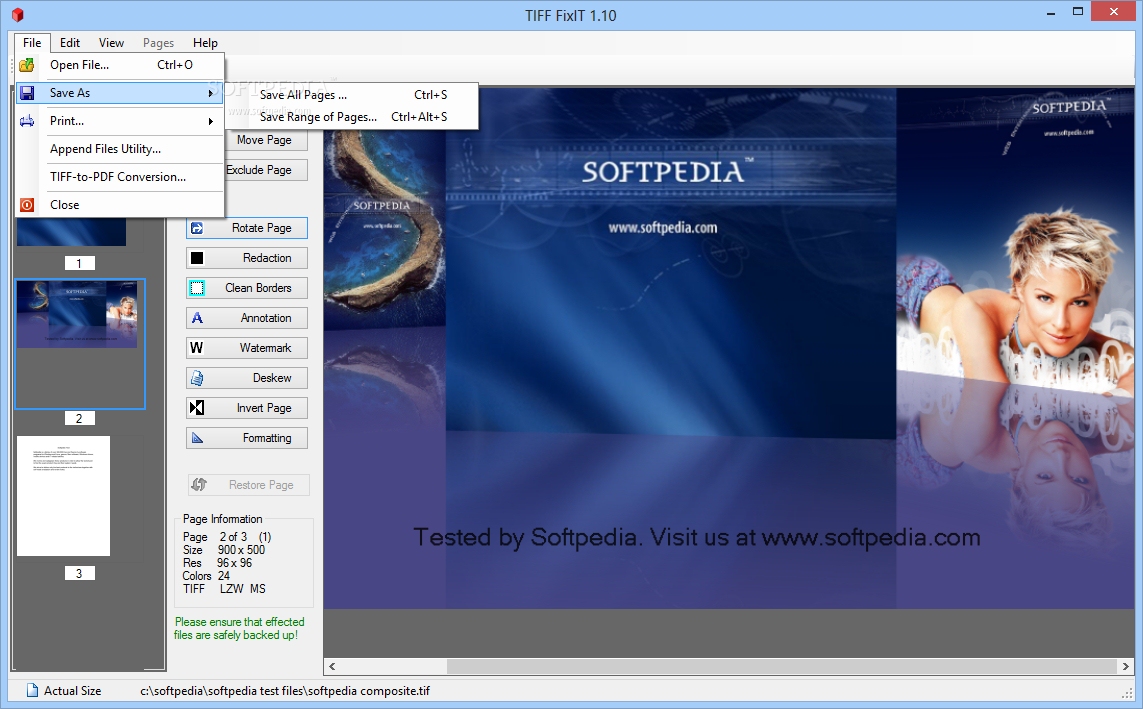This screenshot has height=709, width=1143.
Task: Expand the Save As submenu arrow
Action: pos(211,93)
